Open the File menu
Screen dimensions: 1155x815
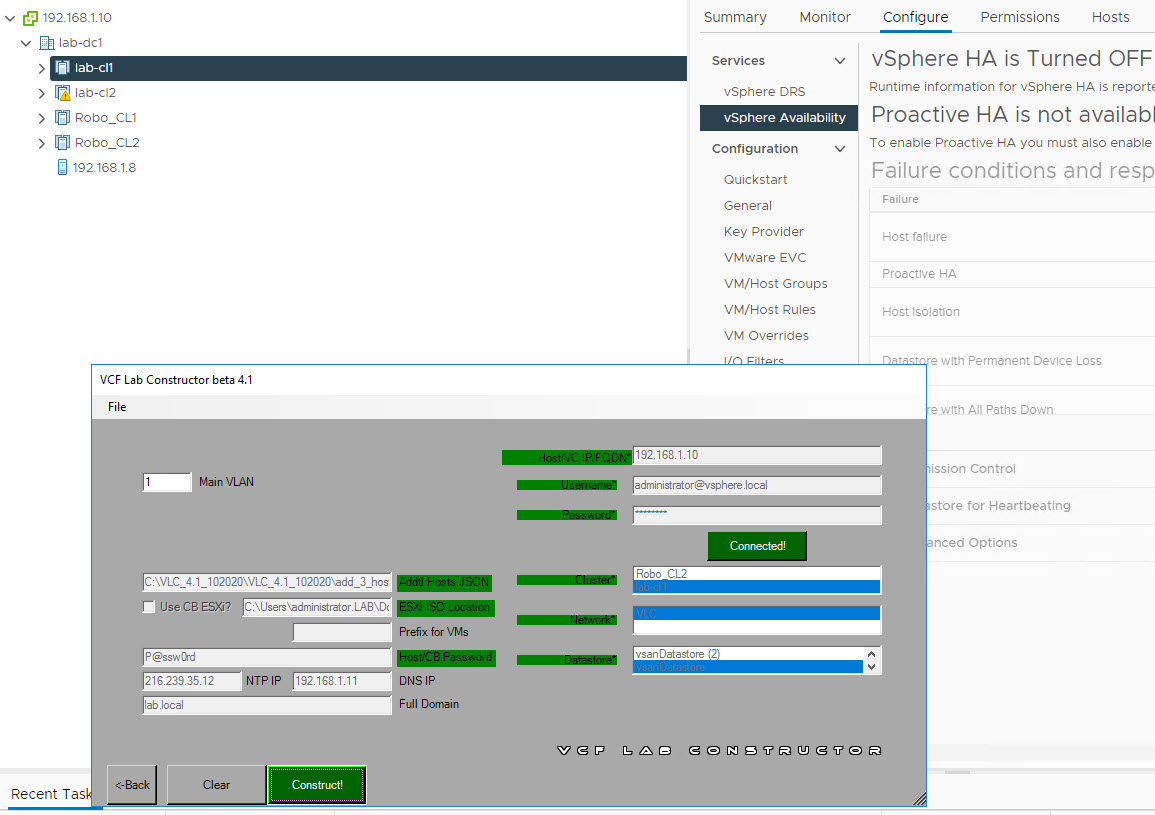[x=117, y=407]
